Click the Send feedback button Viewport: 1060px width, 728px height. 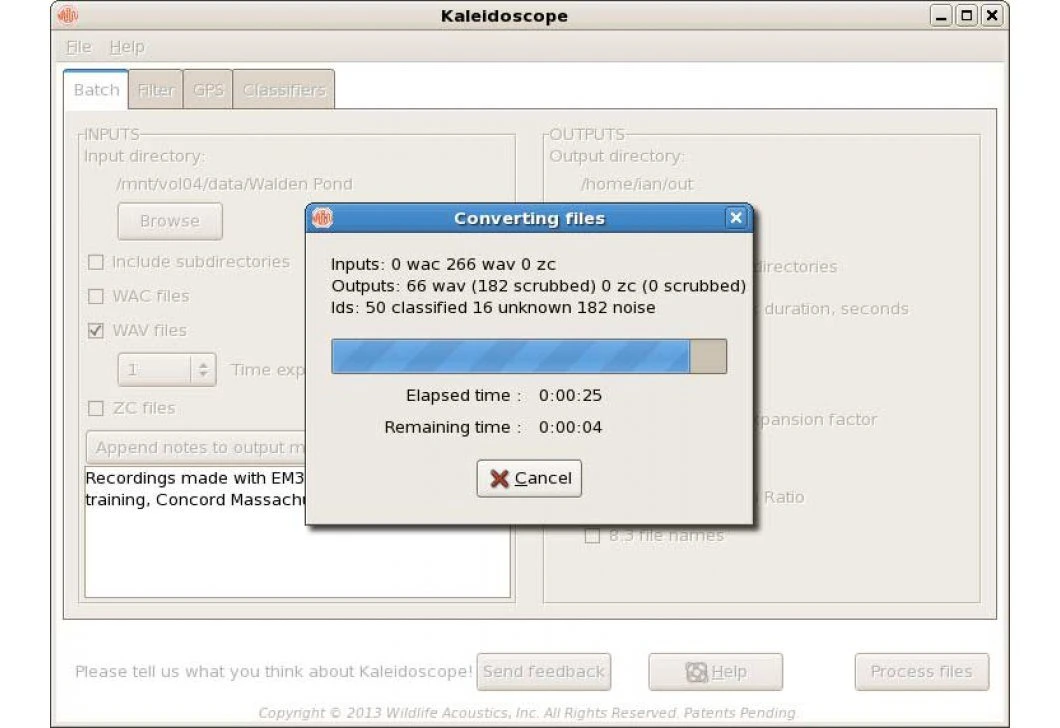click(544, 671)
